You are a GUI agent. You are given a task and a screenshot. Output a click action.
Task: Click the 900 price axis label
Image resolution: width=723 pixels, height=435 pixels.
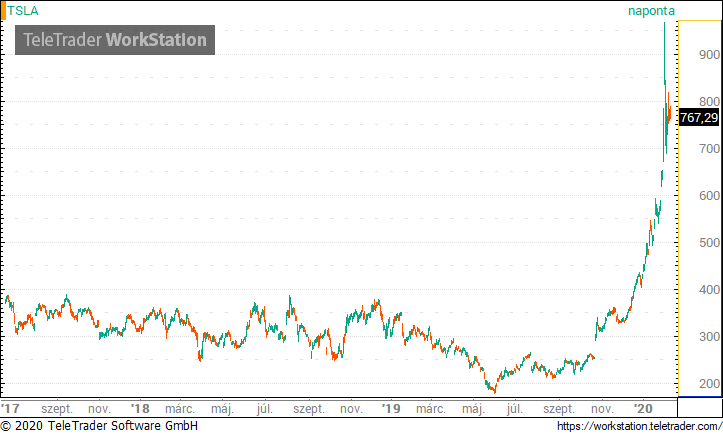[x=709, y=55]
